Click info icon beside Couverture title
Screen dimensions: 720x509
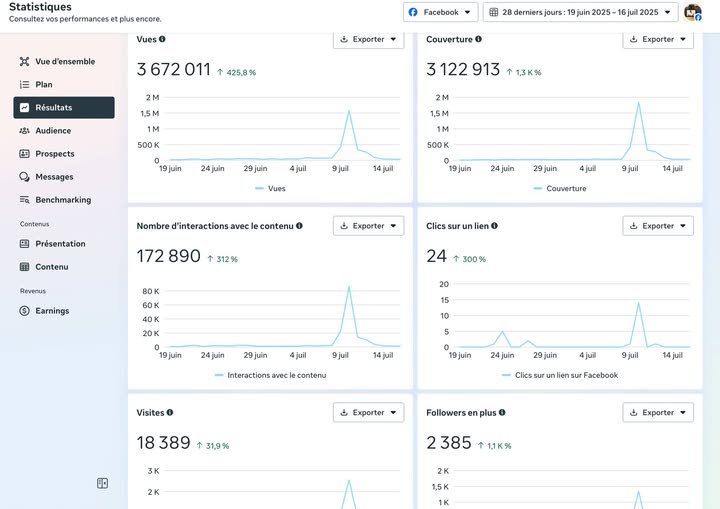[x=479, y=39]
